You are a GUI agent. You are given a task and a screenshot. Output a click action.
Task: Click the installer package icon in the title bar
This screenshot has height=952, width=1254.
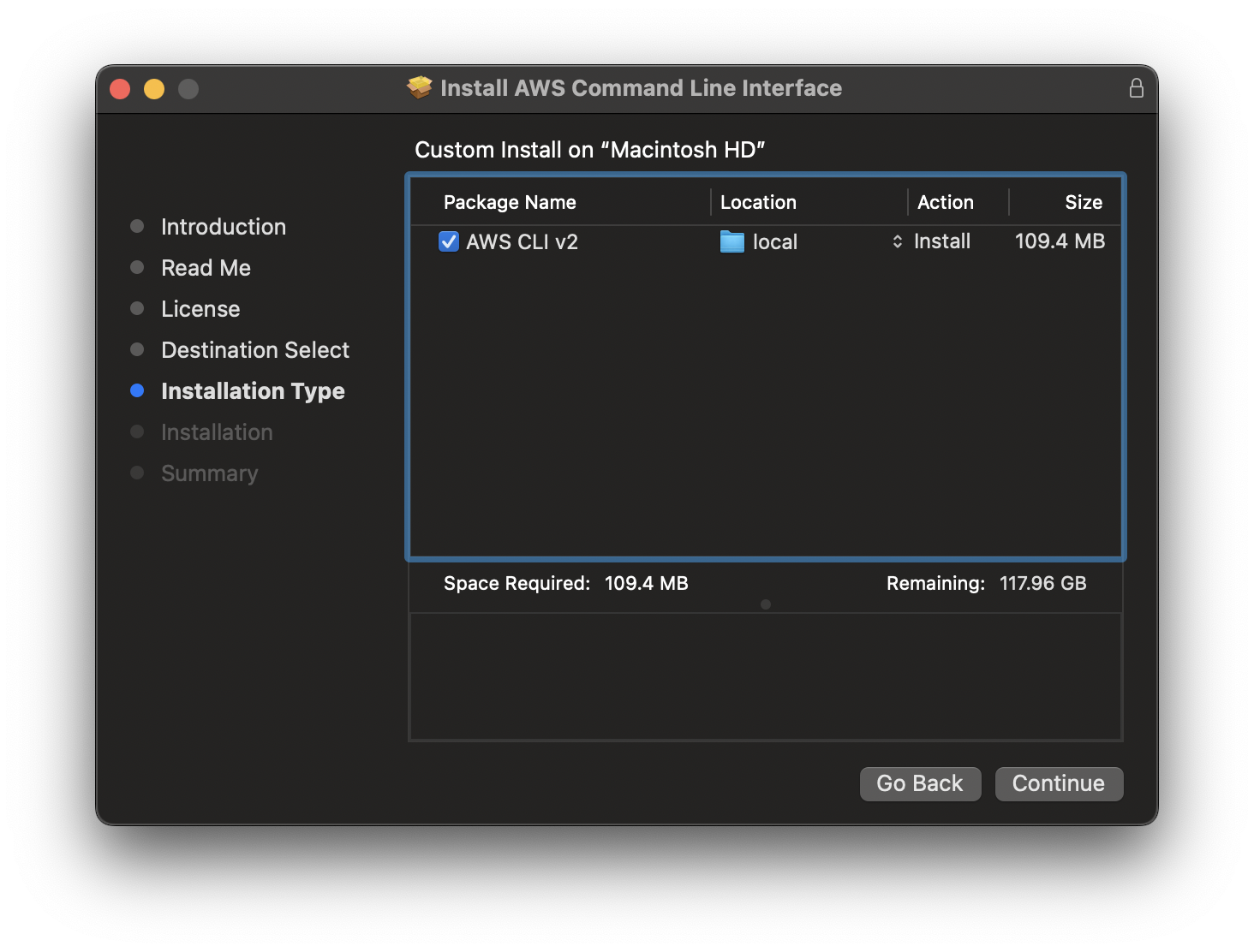click(419, 86)
